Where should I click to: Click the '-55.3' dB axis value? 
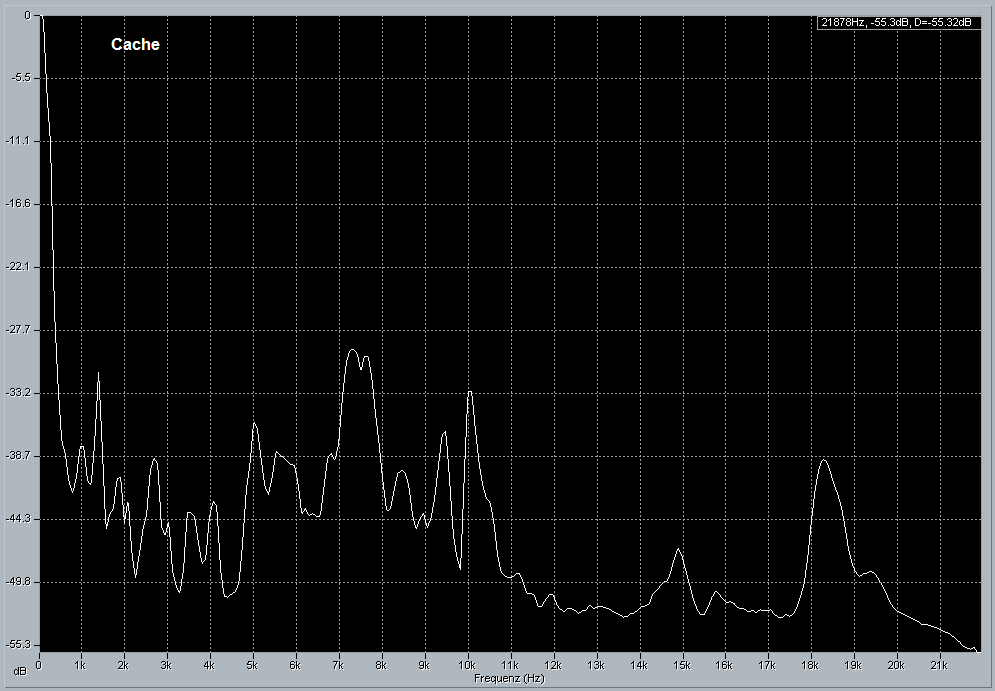pos(18,645)
